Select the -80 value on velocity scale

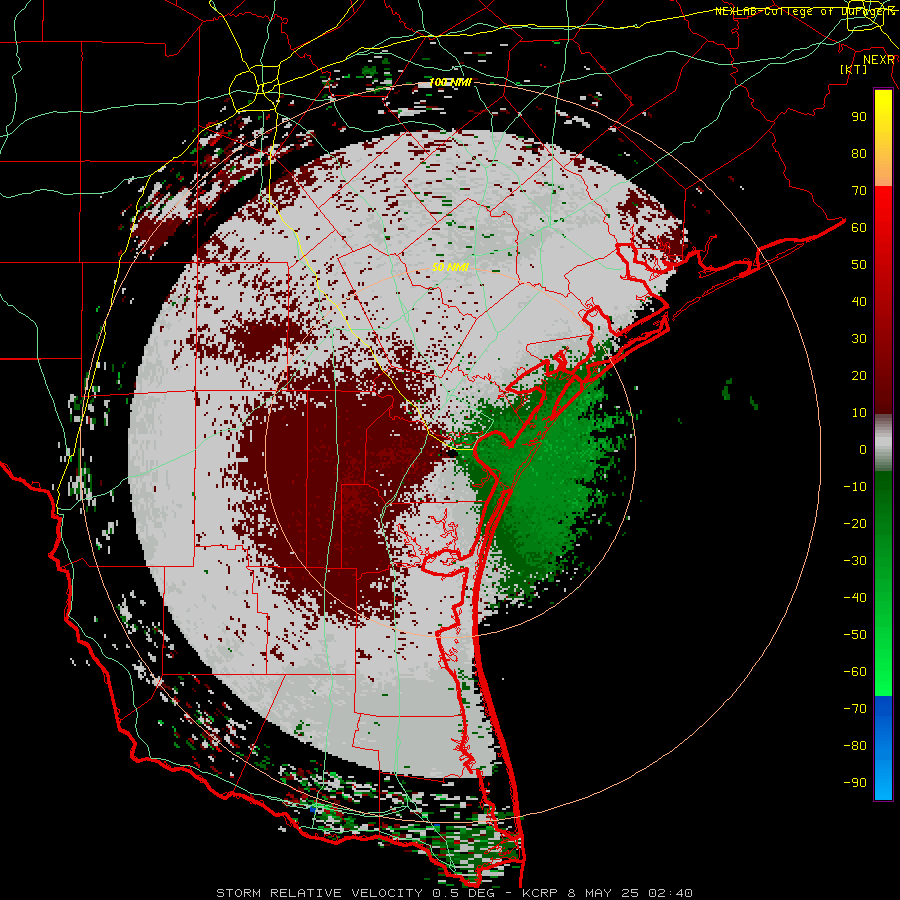pyautogui.click(x=855, y=746)
